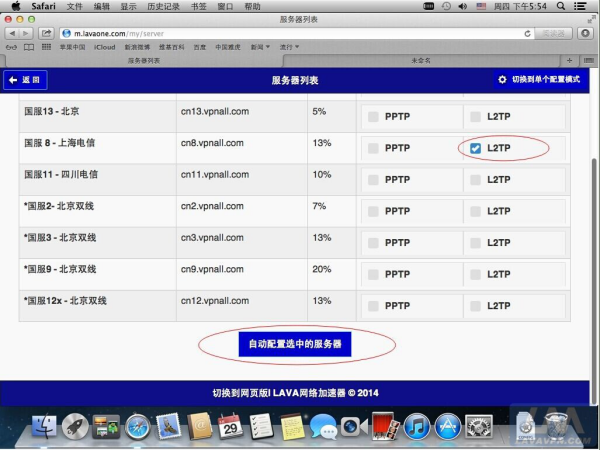The image size is (600, 450).
Task: Open the 文件 menu
Action: [74, 6]
